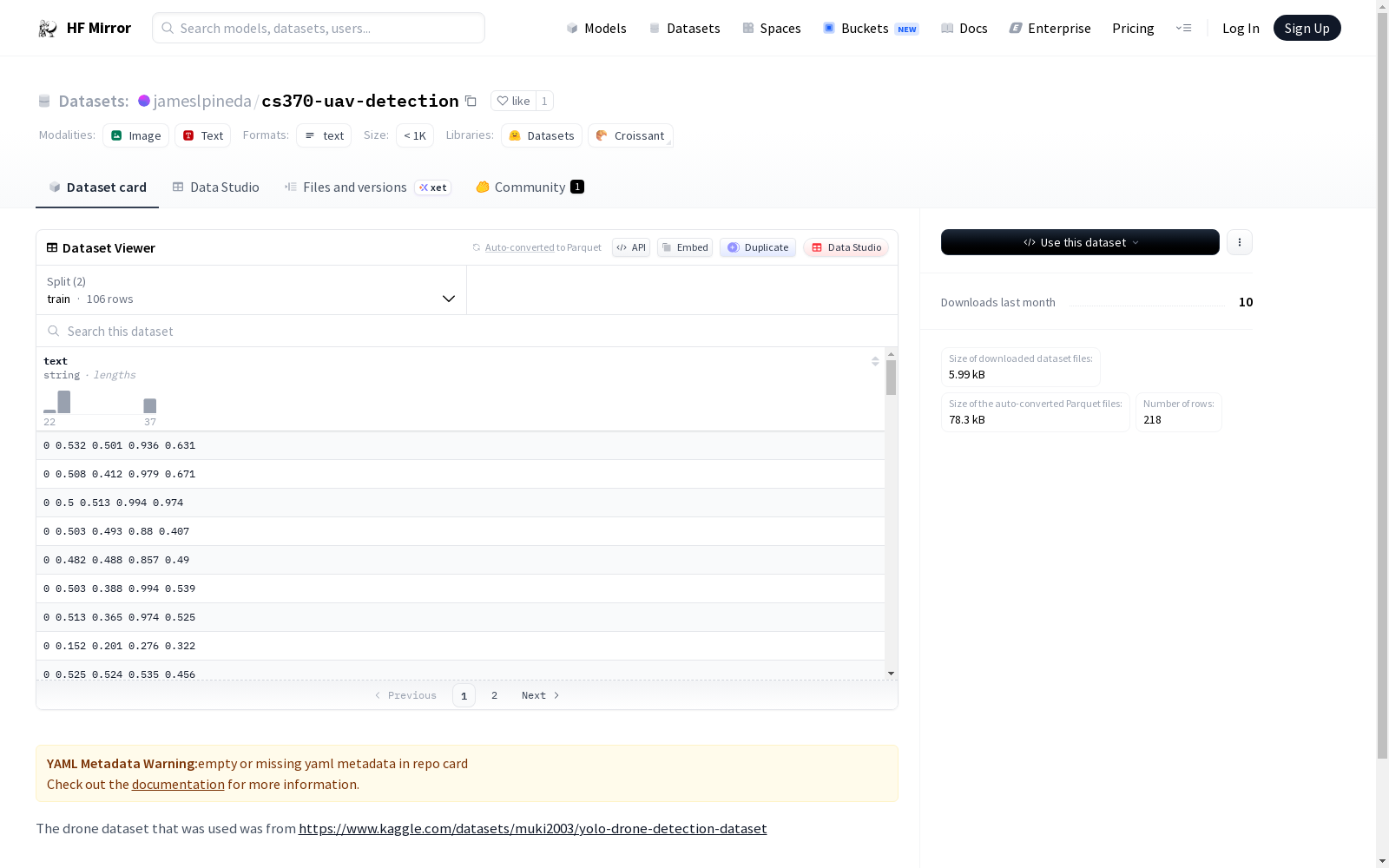Select row '0 0.503 0.388 0.994 0.539'

point(460,589)
